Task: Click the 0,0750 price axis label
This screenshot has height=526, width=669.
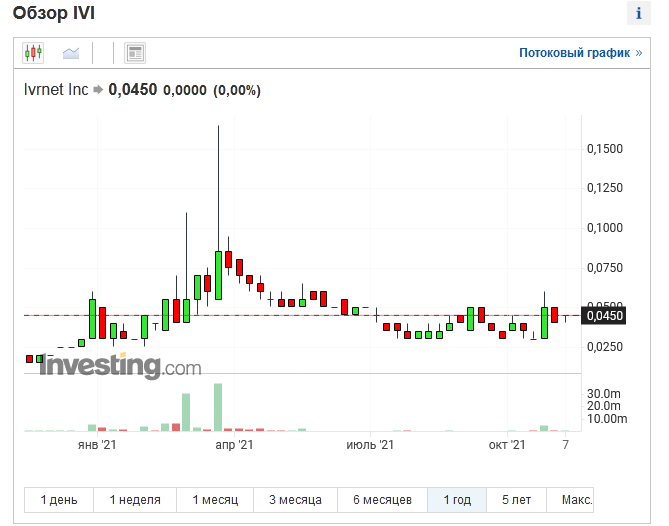Action: [605, 268]
